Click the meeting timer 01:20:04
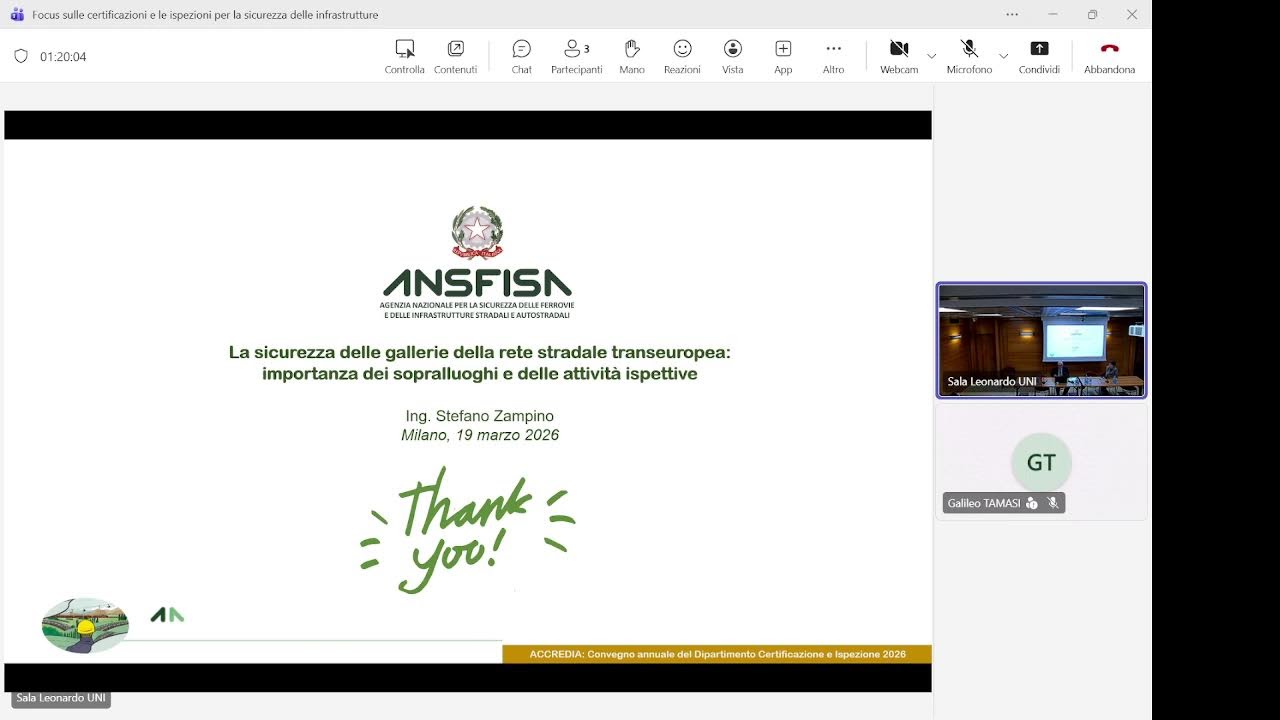 tap(63, 57)
